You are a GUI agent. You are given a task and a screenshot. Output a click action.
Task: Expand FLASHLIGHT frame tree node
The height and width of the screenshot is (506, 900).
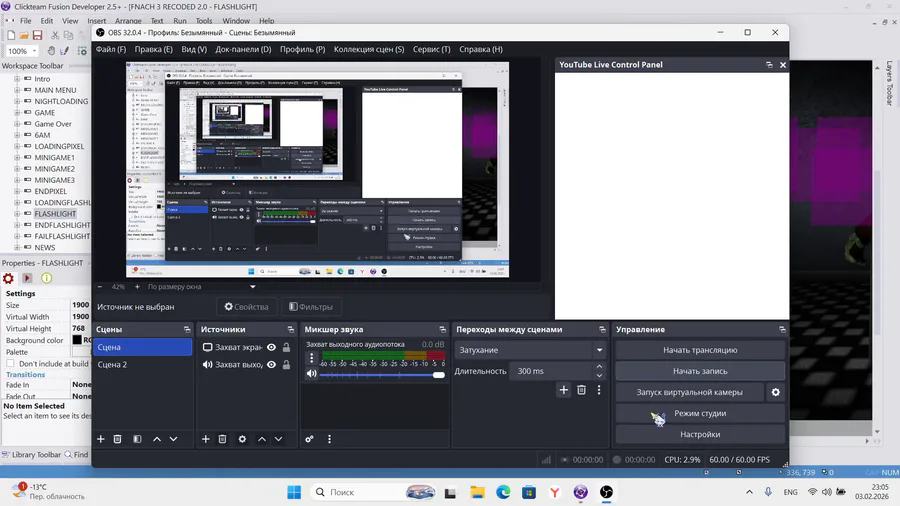pyautogui.click(x=17, y=214)
